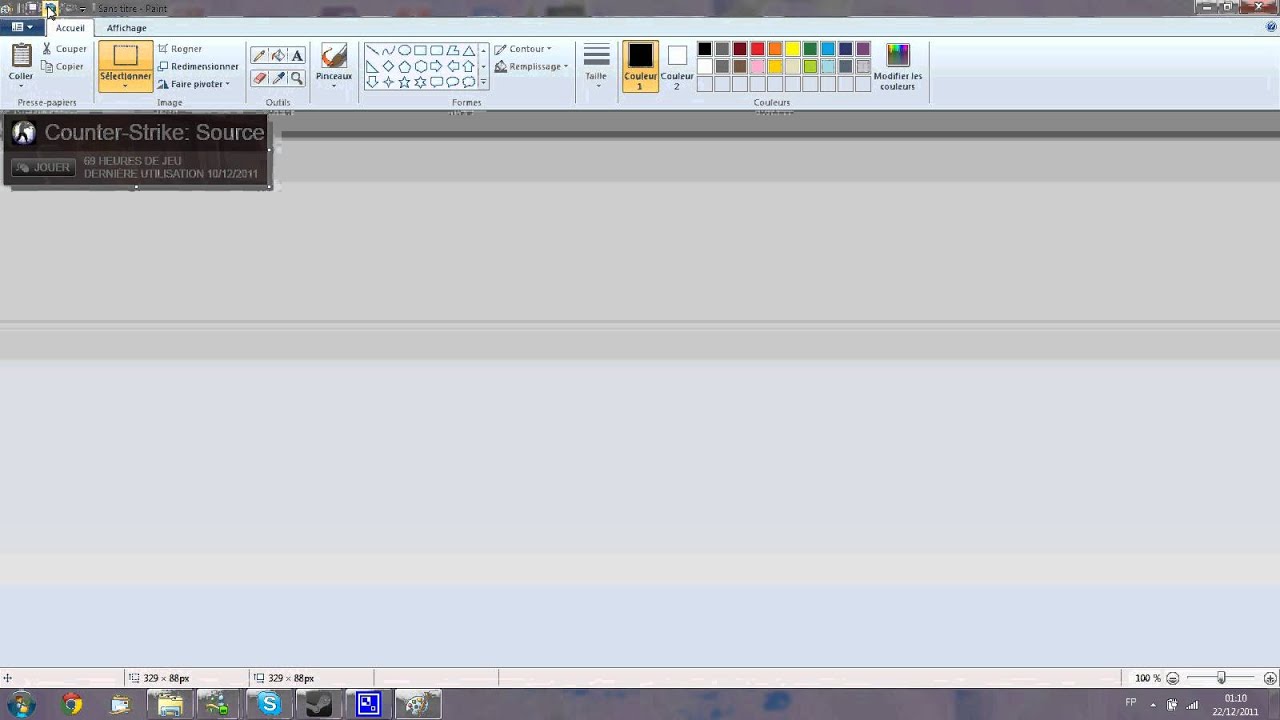
Task: Click Rogner to crop the image
Action: [x=180, y=49]
